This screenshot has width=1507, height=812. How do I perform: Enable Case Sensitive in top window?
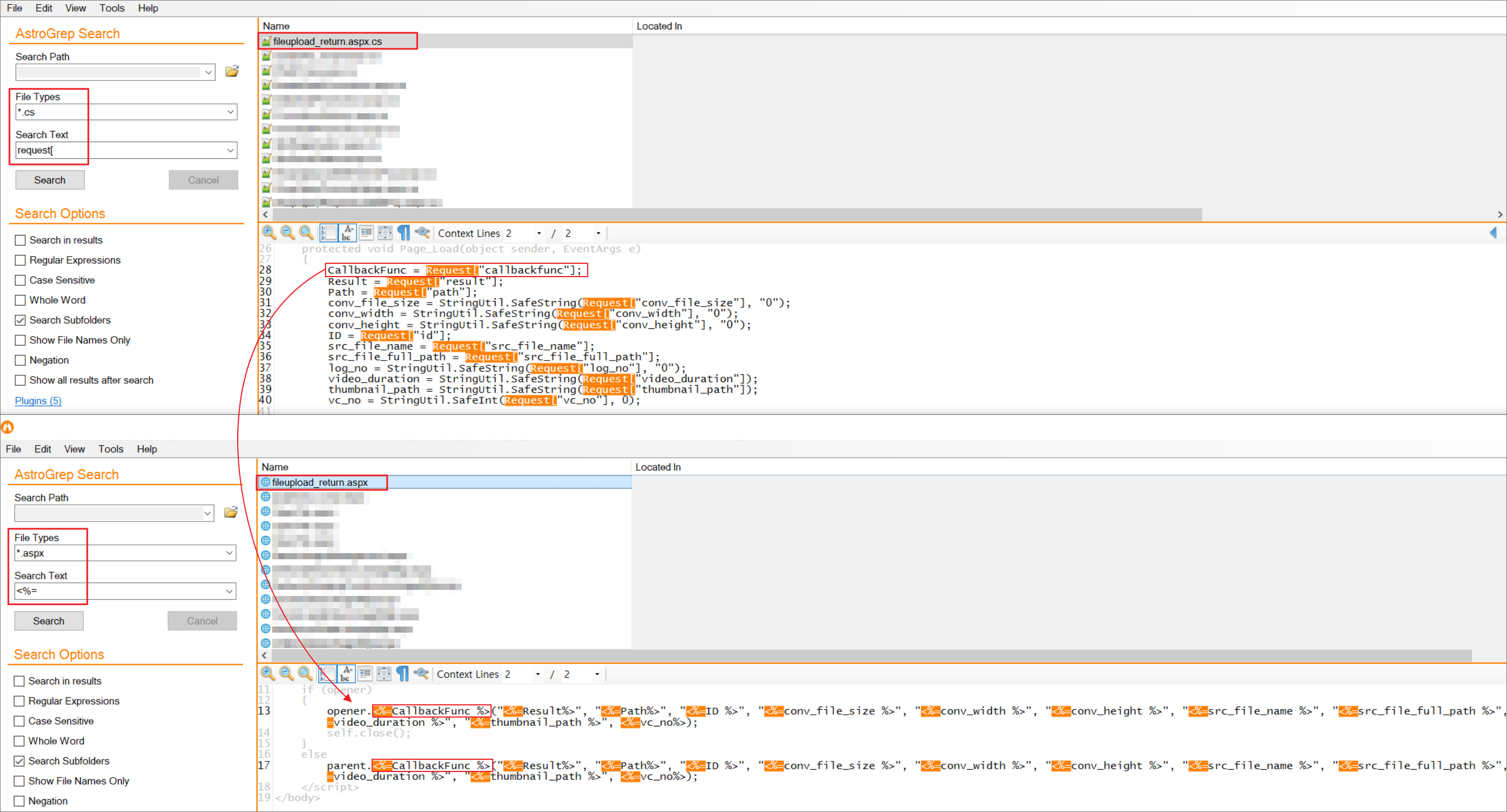[x=21, y=279]
